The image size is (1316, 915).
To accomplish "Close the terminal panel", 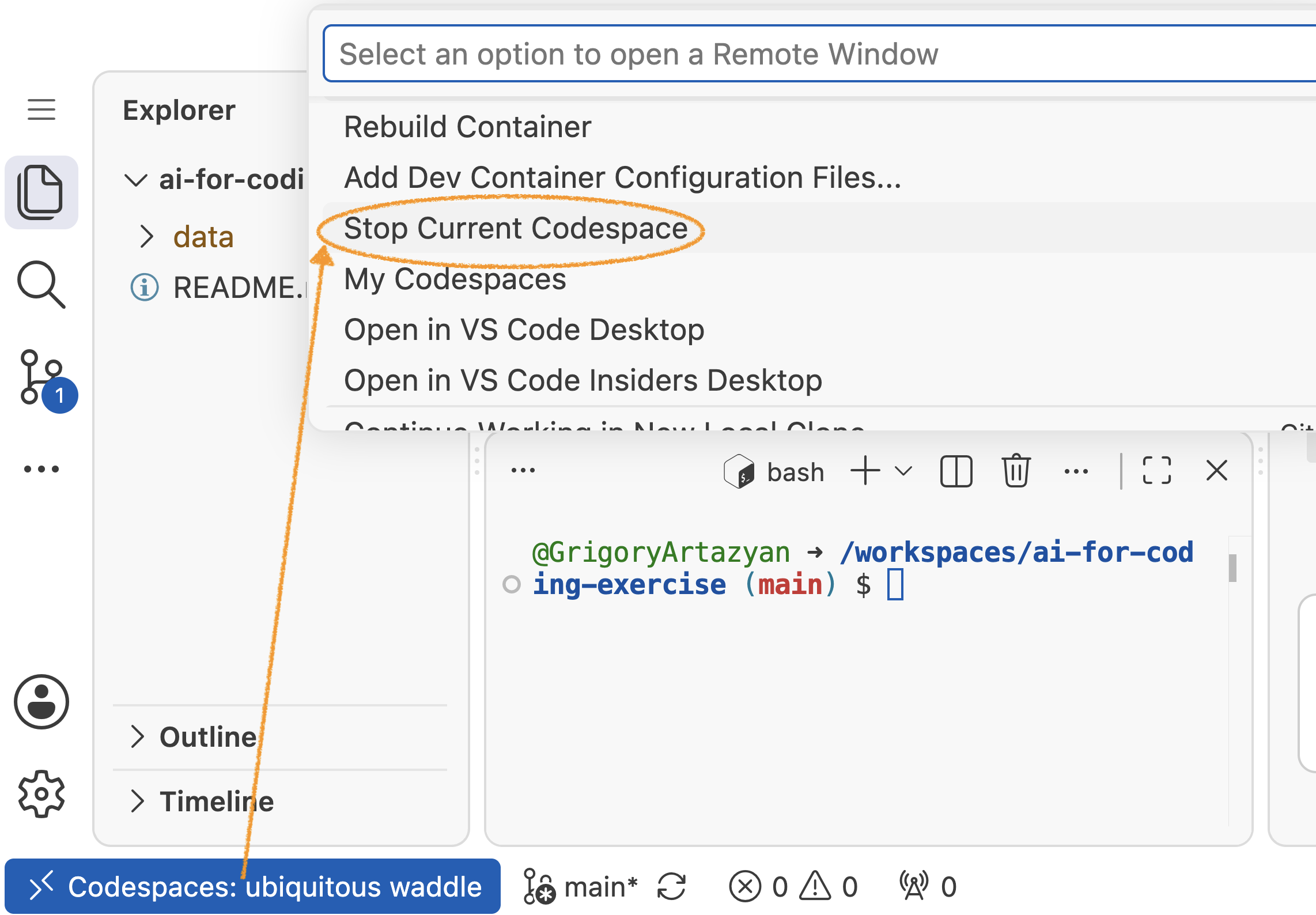I will (1217, 471).
